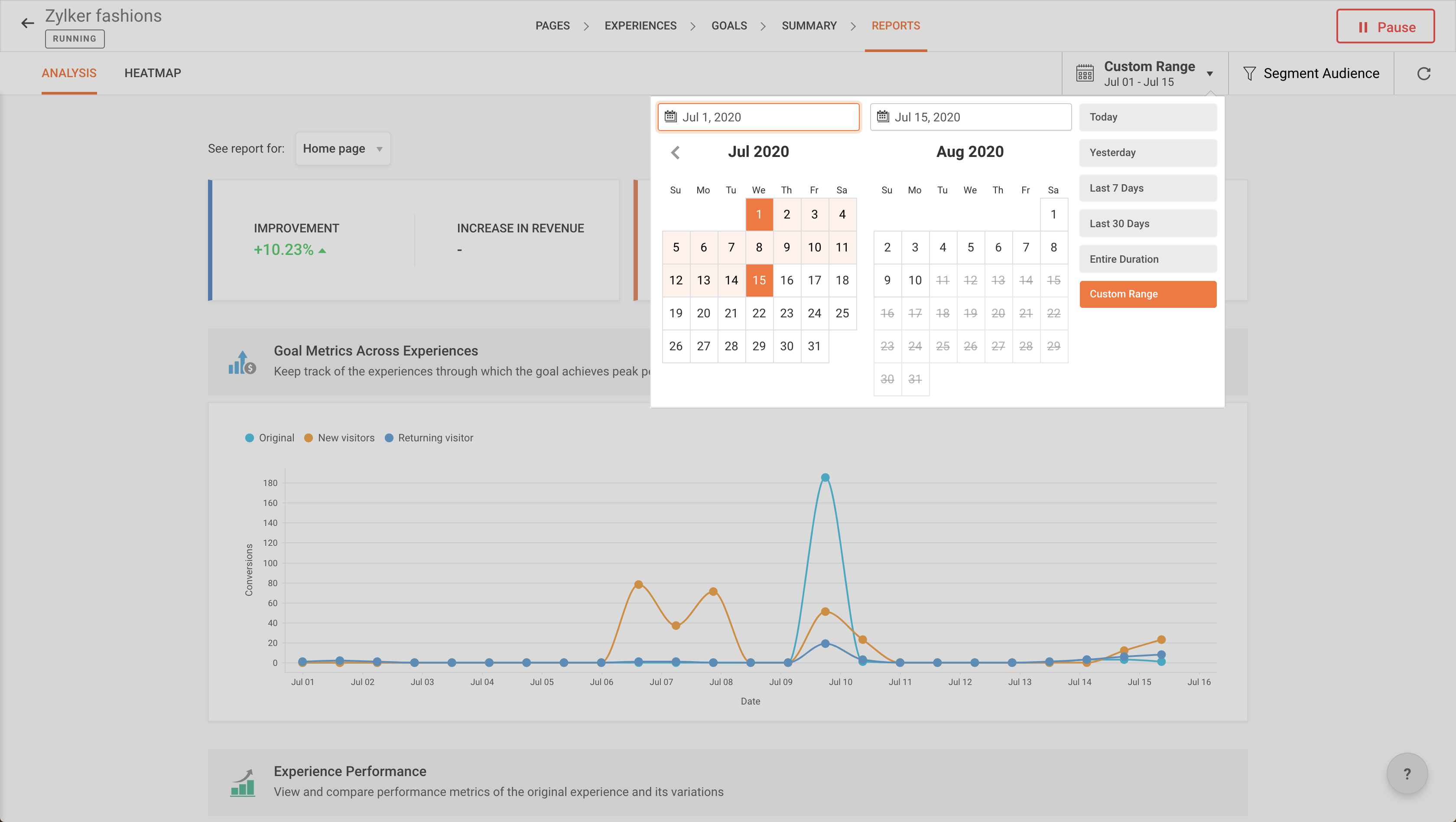Select the Last 30 Days preset
The height and width of the screenshot is (822, 1456).
1147,223
